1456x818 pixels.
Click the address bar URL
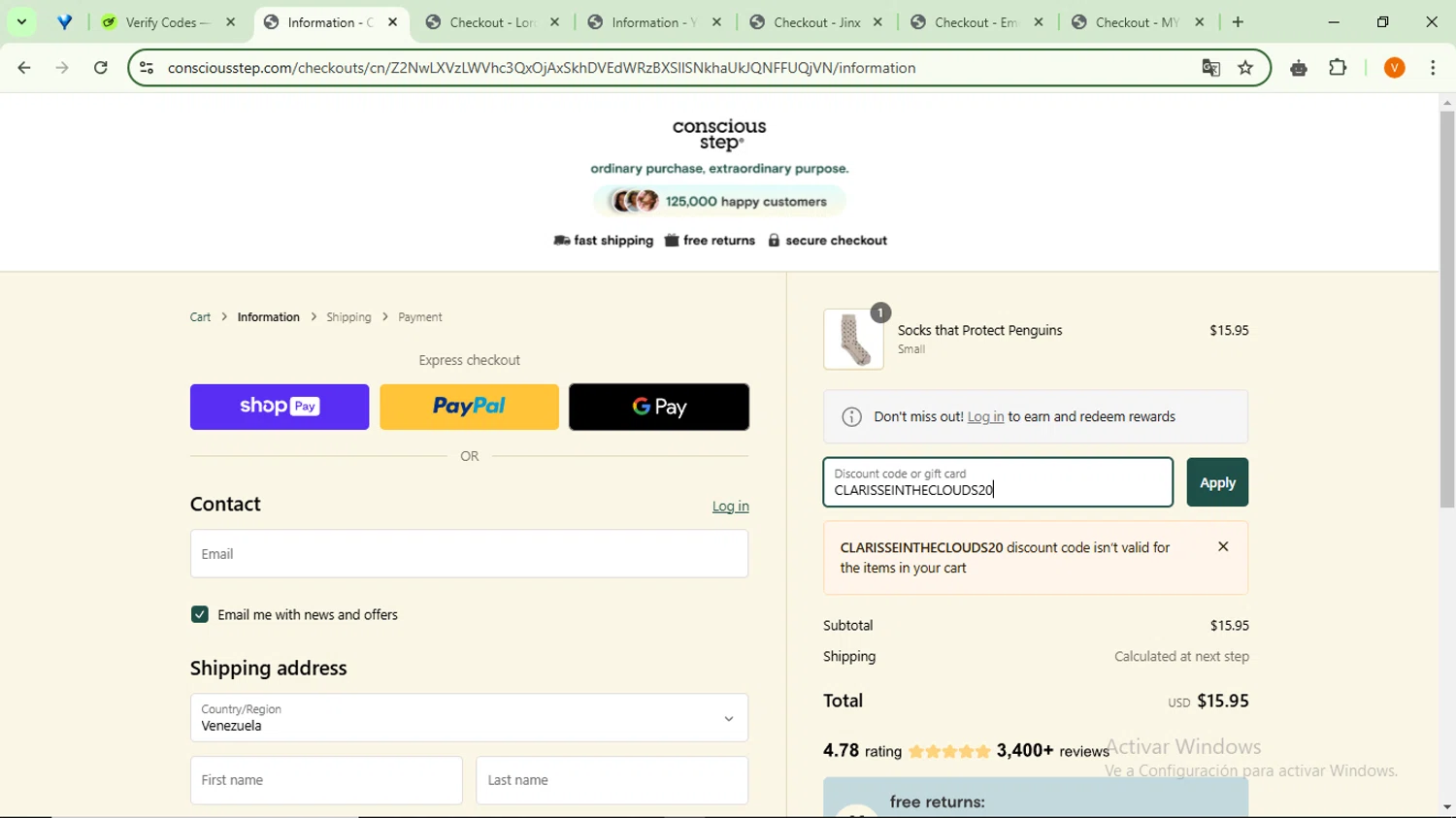(x=542, y=68)
